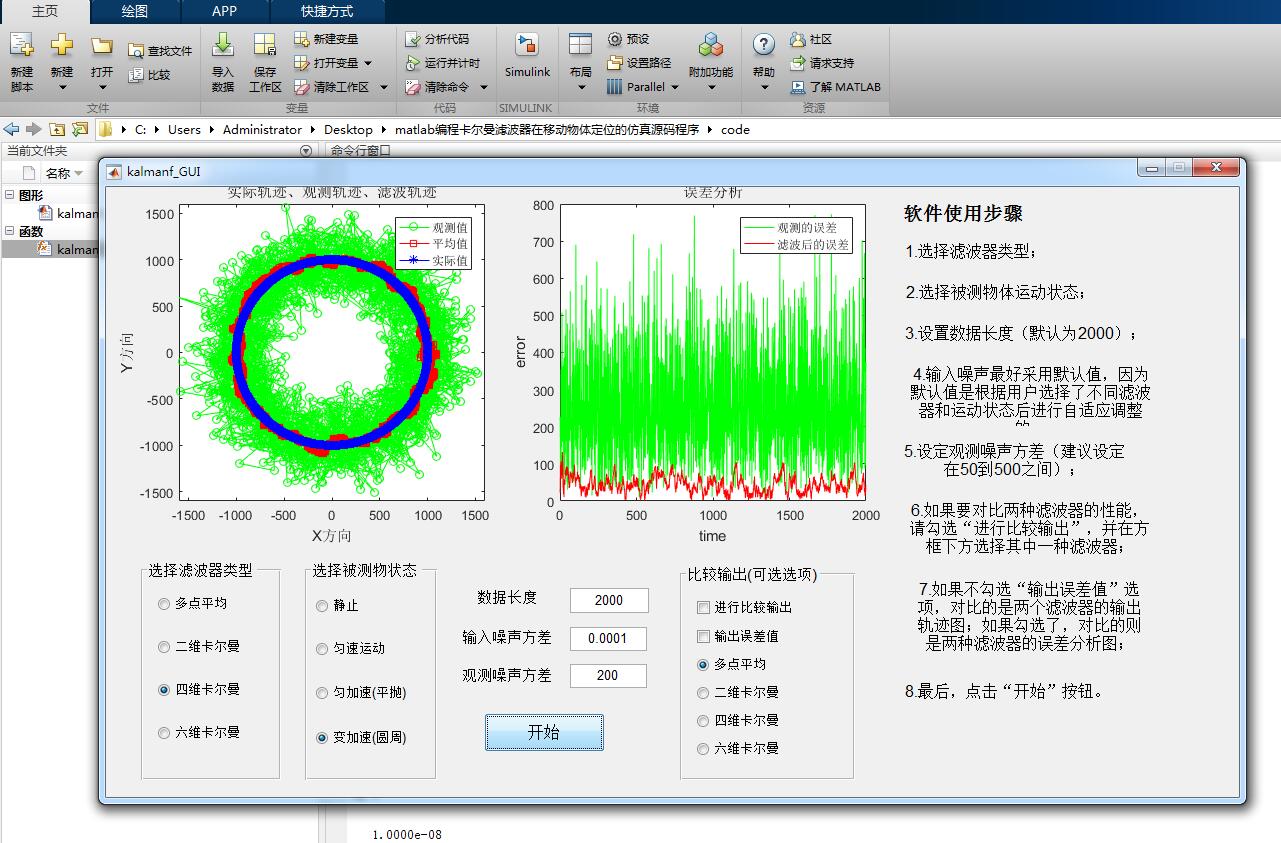This screenshot has height=843, width=1281.
Task: Click the 开始 start button
Action: 544,732
